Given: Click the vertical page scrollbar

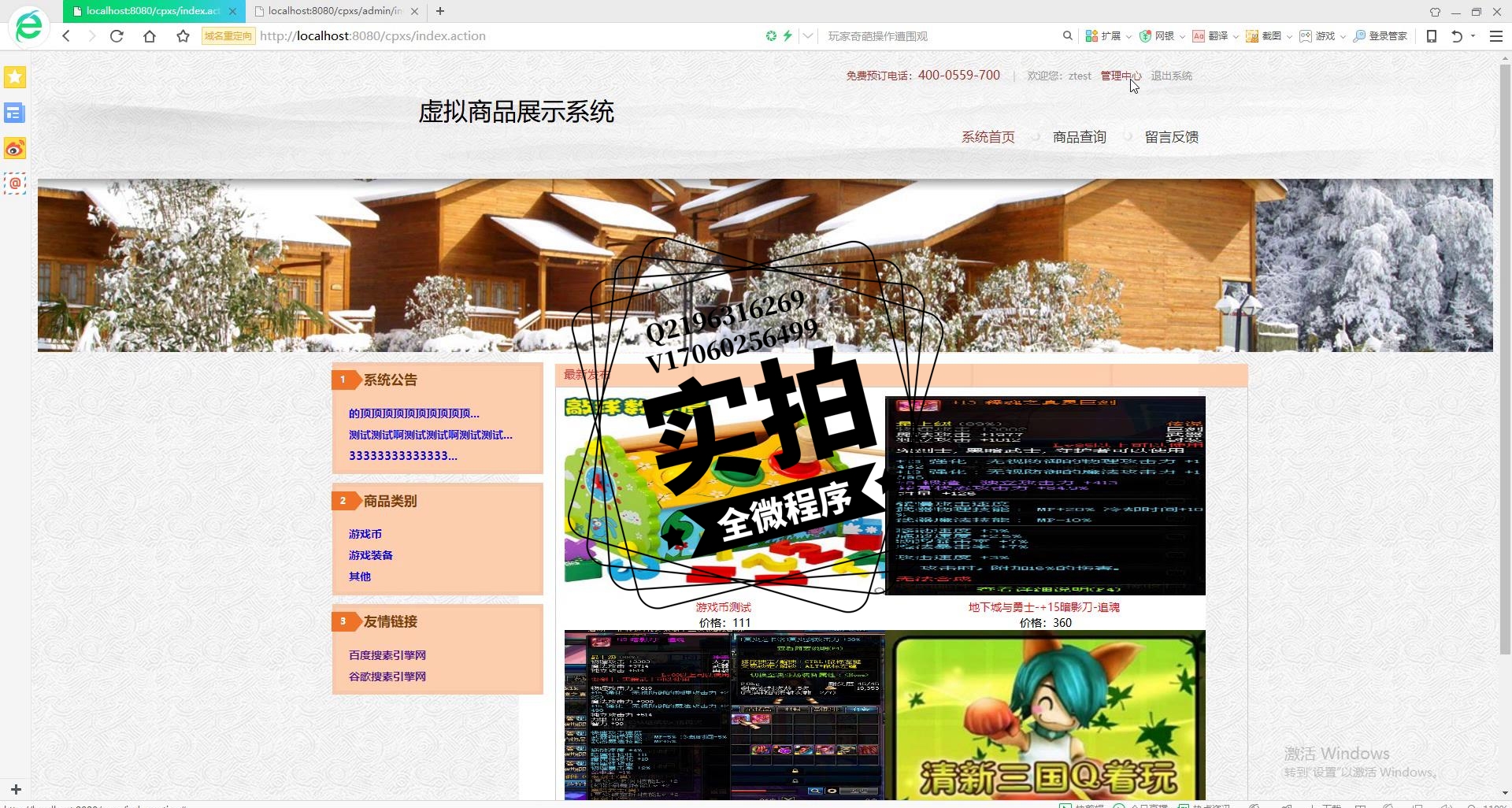Looking at the screenshot, I should coord(1505,359).
